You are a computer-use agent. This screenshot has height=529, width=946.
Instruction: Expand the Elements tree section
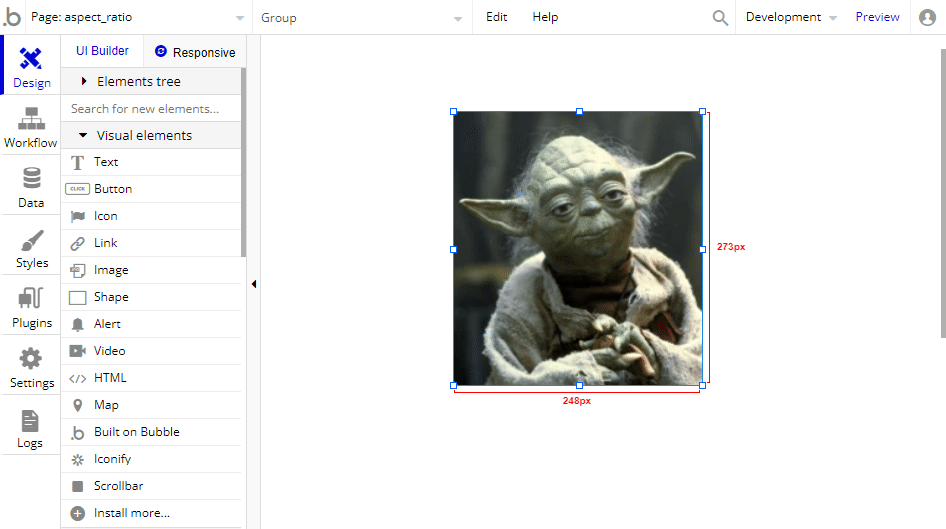(x=151, y=81)
